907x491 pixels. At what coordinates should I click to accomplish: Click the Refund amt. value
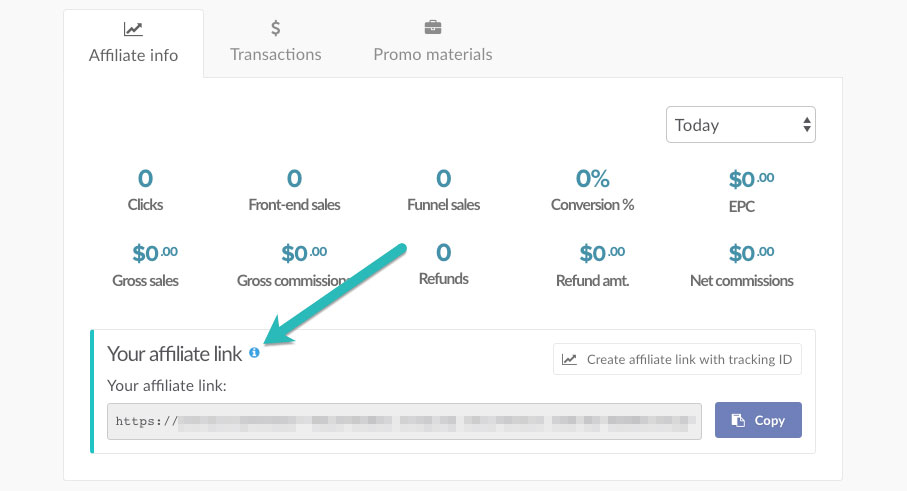click(x=602, y=253)
